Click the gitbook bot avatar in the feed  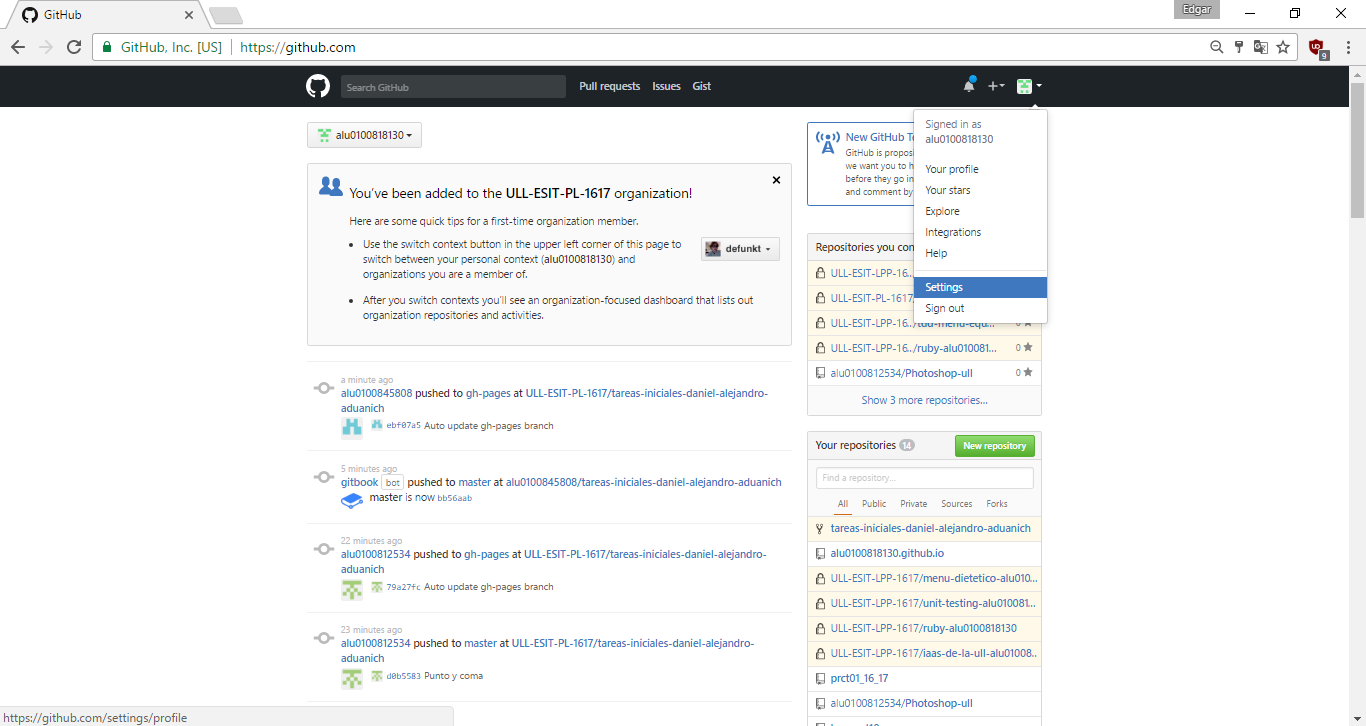click(x=352, y=500)
